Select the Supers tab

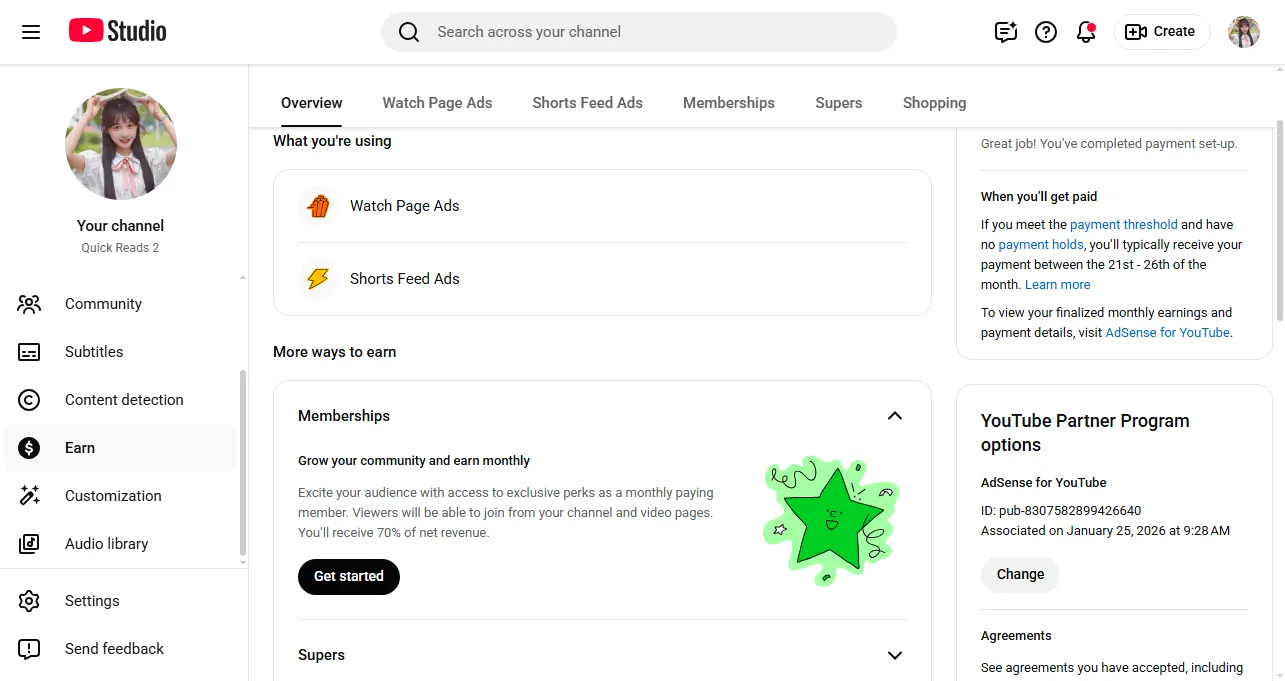click(839, 103)
